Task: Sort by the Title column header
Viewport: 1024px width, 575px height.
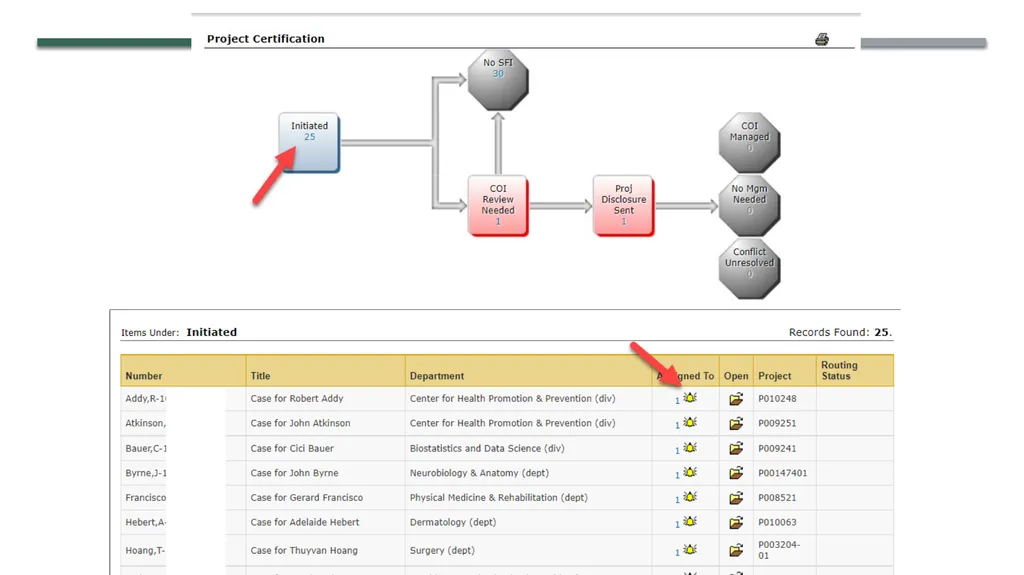Action: pyautogui.click(x=260, y=376)
